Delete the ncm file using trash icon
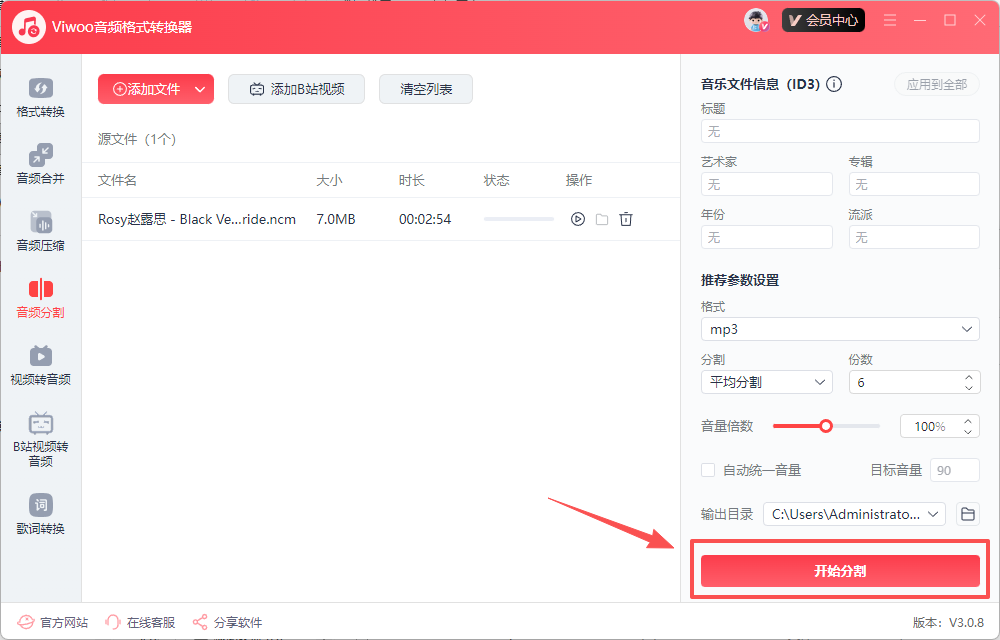This screenshot has width=1000, height=640. [x=626, y=218]
